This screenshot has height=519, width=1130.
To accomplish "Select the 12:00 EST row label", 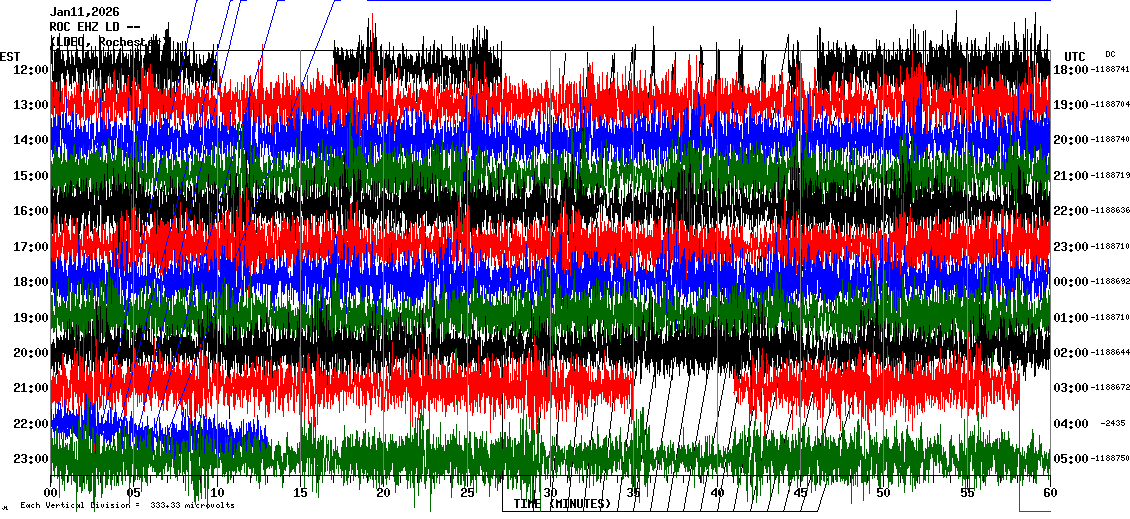I will coord(31,69).
